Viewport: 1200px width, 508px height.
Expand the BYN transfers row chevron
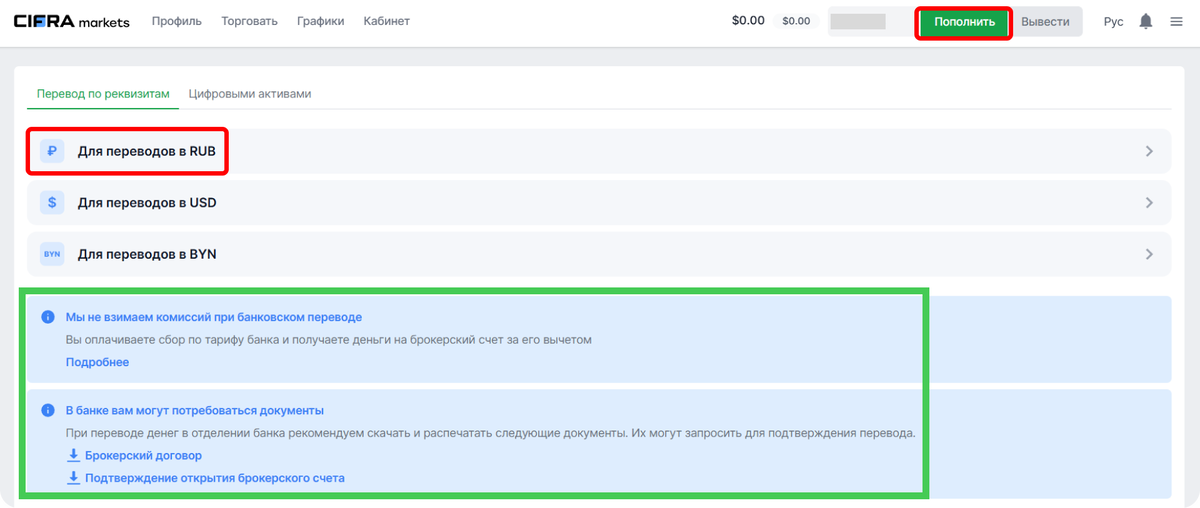[1149, 254]
